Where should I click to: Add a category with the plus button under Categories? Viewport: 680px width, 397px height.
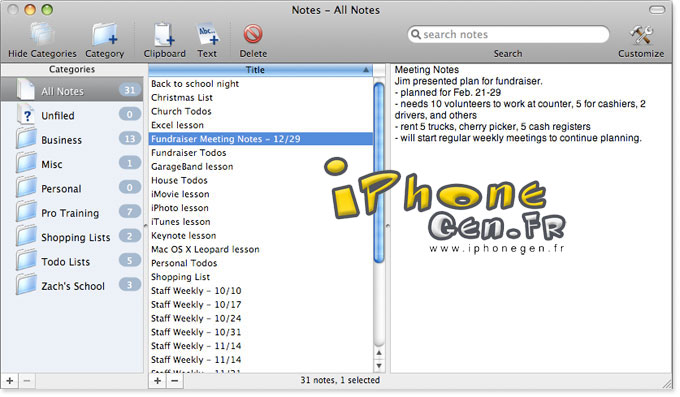coord(10,381)
